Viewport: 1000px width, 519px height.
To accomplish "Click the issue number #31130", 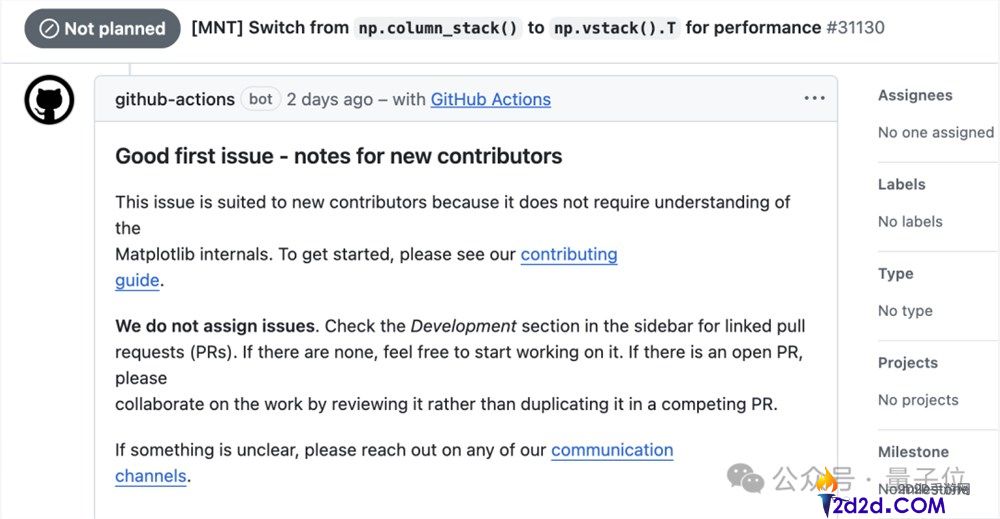I will tap(856, 28).
